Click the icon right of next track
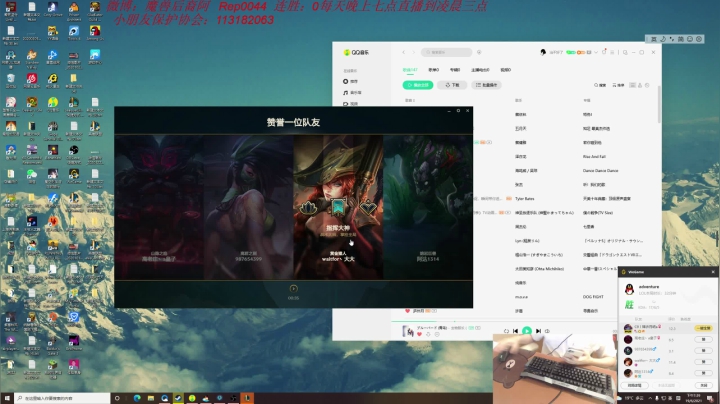 click(547, 331)
